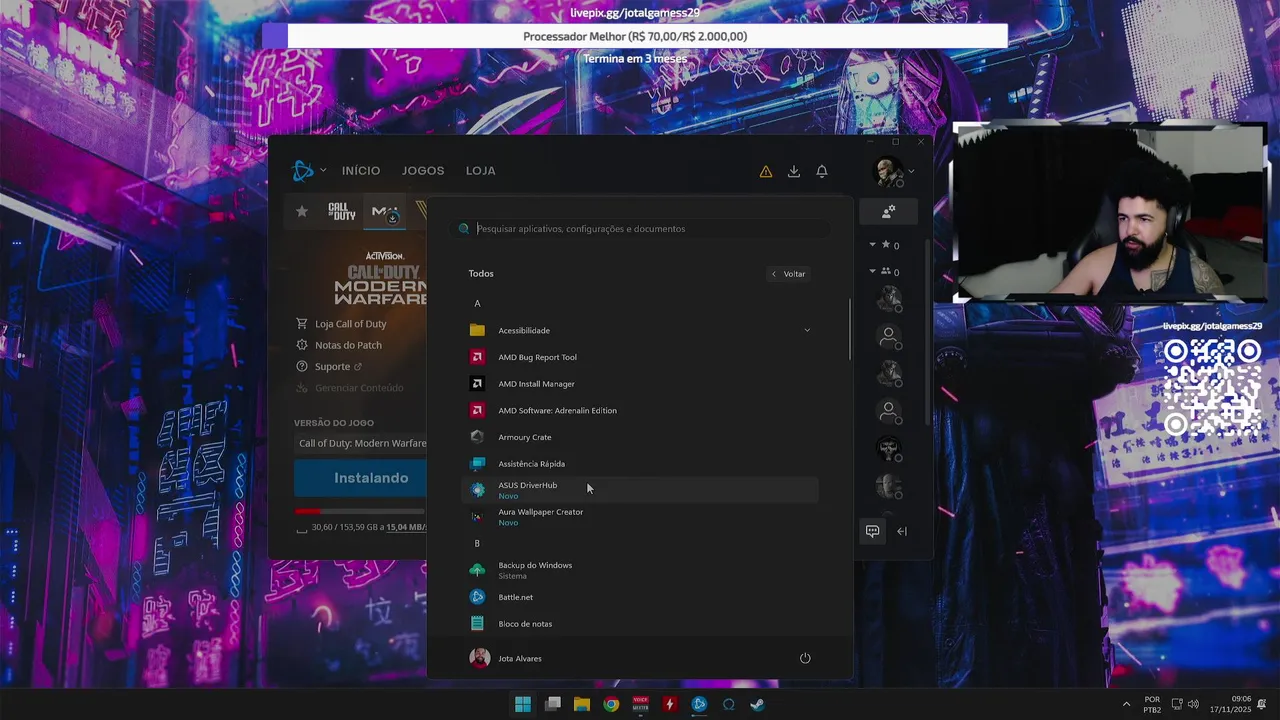
Task: Click the red installation progress bar
Action: [361, 511]
